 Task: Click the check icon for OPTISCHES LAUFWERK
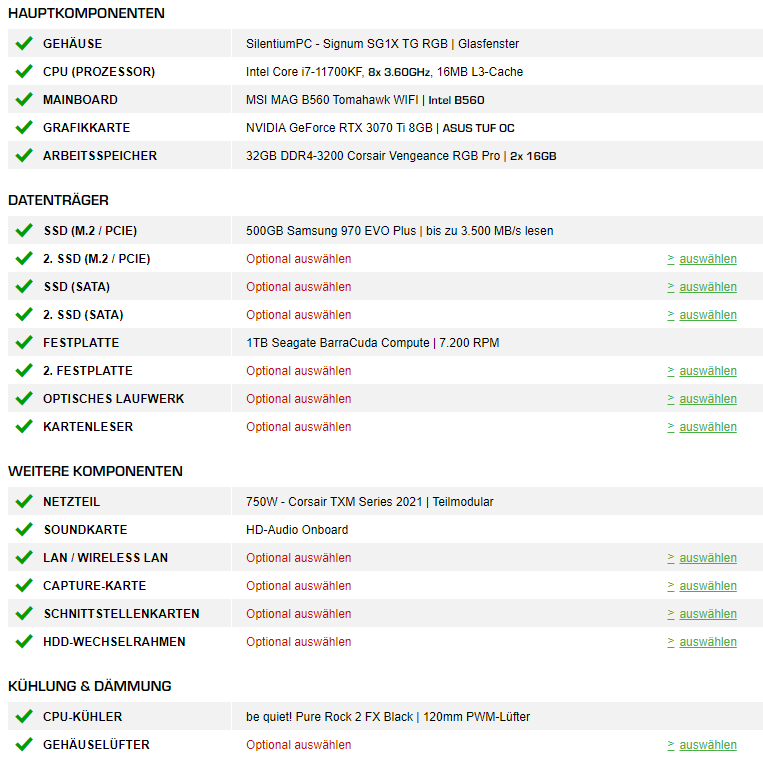tap(24, 398)
